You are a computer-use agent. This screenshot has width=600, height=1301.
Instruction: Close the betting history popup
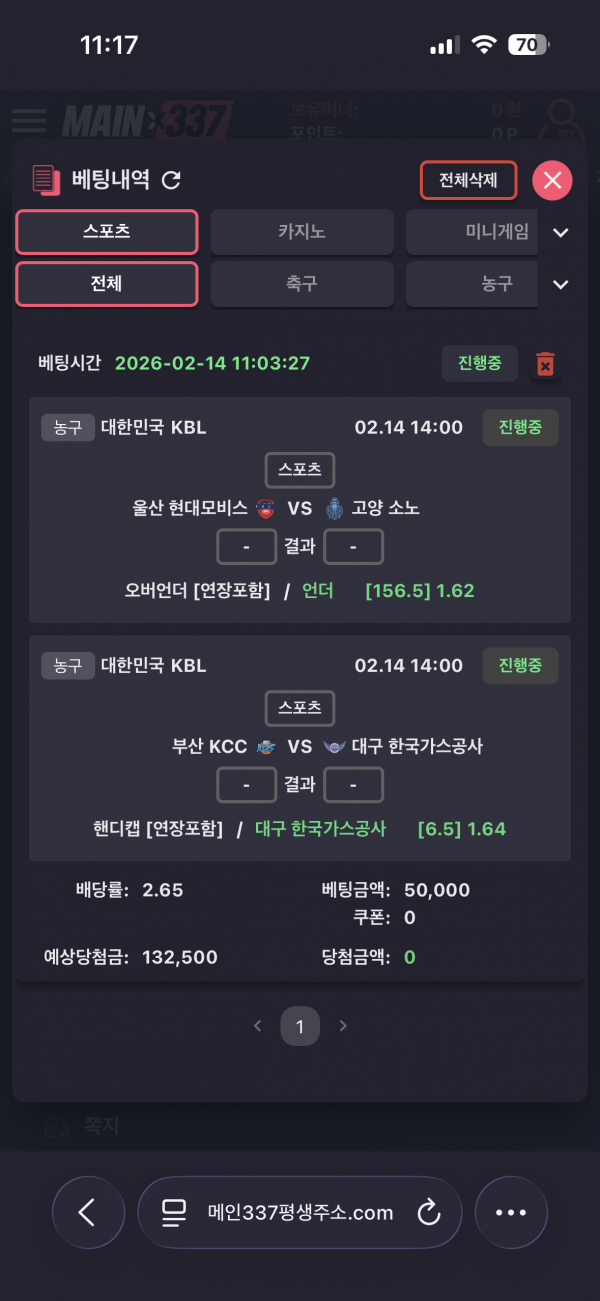(x=552, y=181)
